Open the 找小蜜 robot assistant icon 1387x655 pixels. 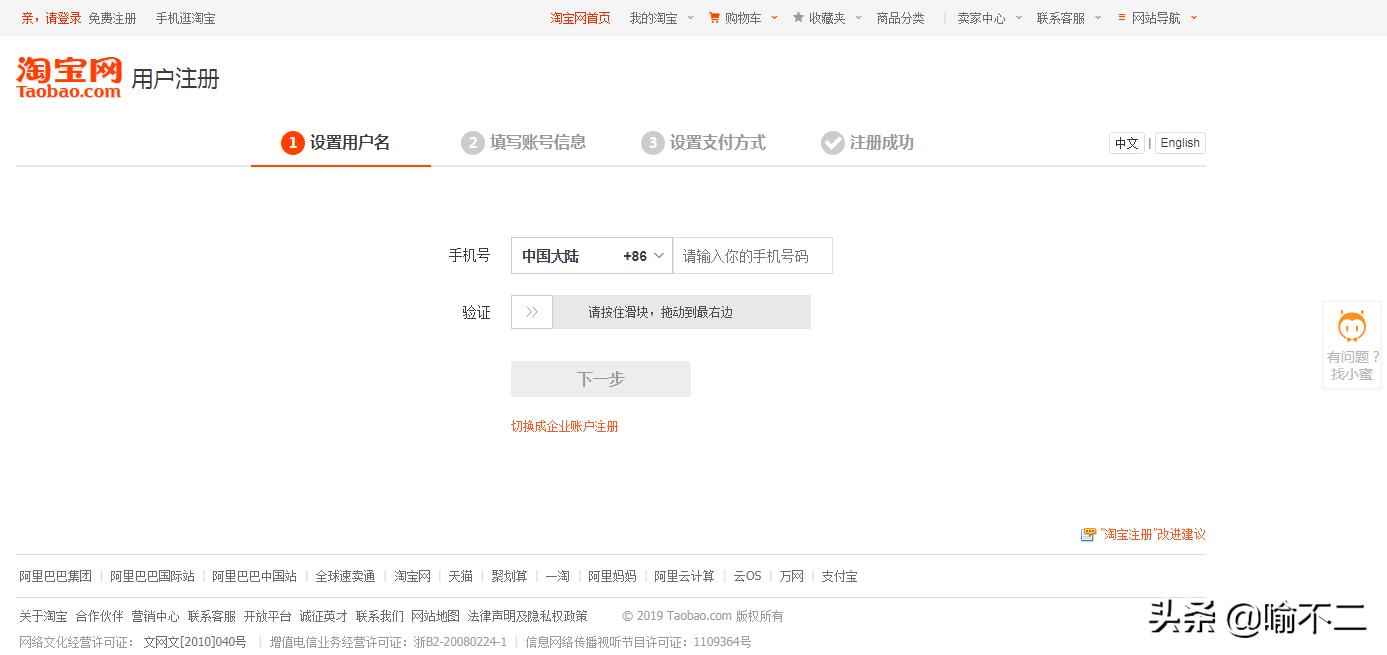click(x=1351, y=327)
